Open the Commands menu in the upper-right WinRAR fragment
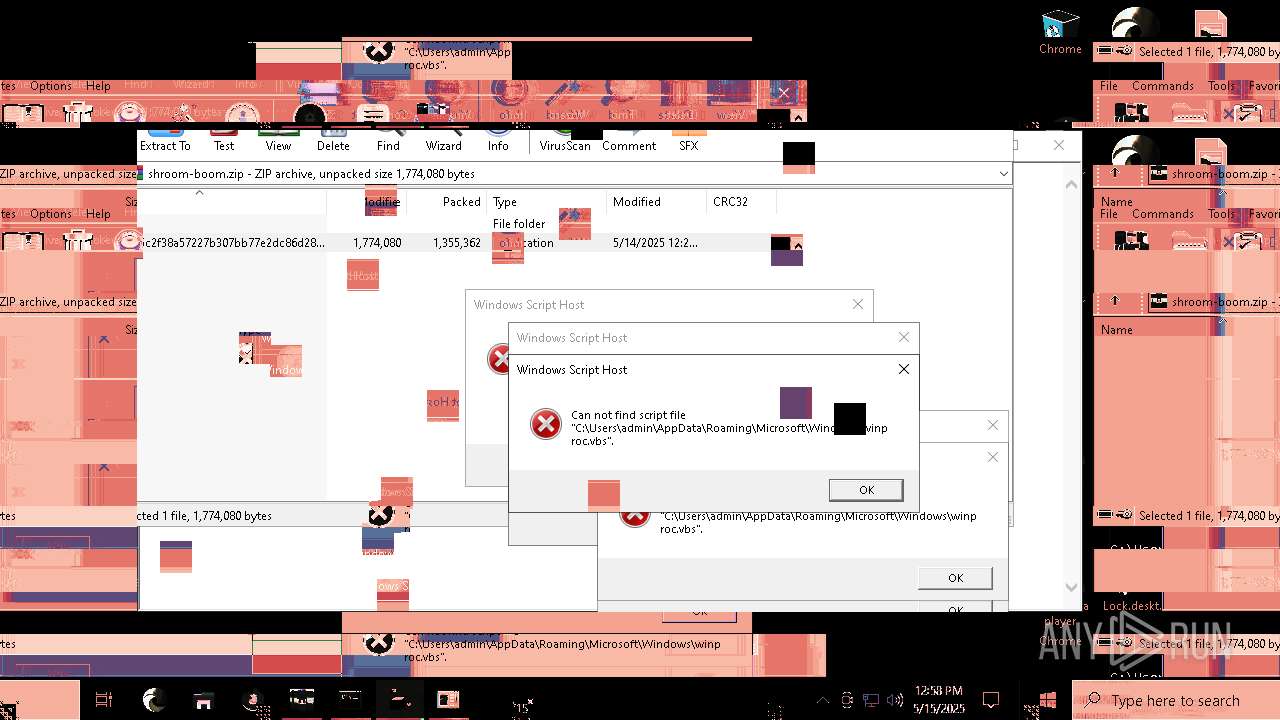This screenshot has width=1280, height=720. pyautogui.click(x=1162, y=86)
